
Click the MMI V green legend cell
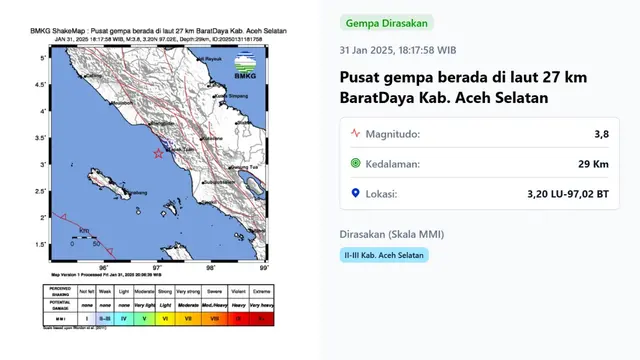(x=144, y=319)
